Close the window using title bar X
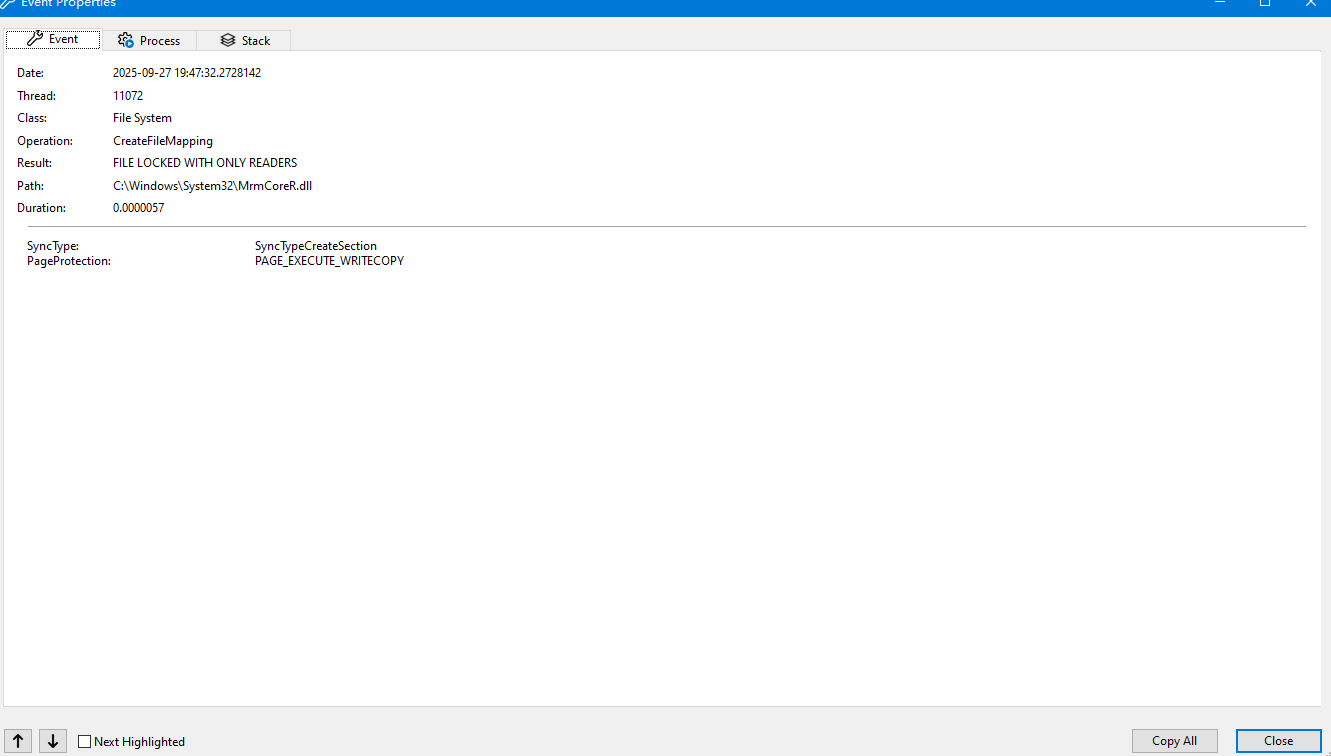The width and height of the screenshot is (1331, 756). pyautogui.click(x=1310, y=3)
